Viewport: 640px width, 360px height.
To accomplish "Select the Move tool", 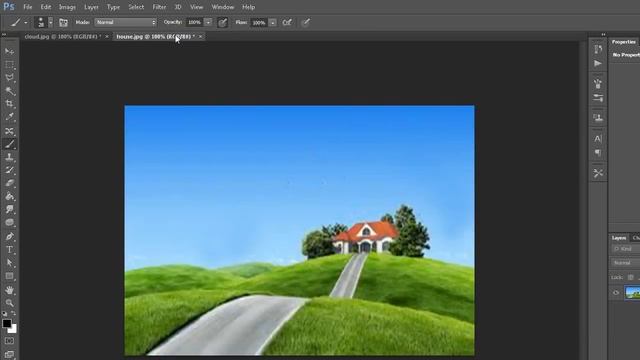I will point(9,51).
